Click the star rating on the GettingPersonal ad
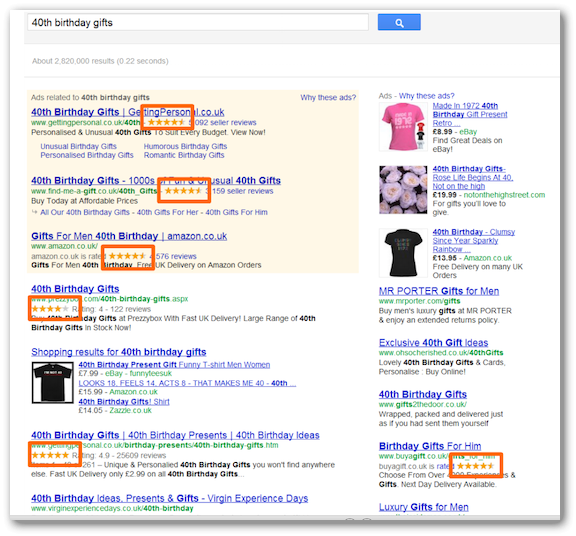Viewport: 576px width, 536px height. coord(166,122)
